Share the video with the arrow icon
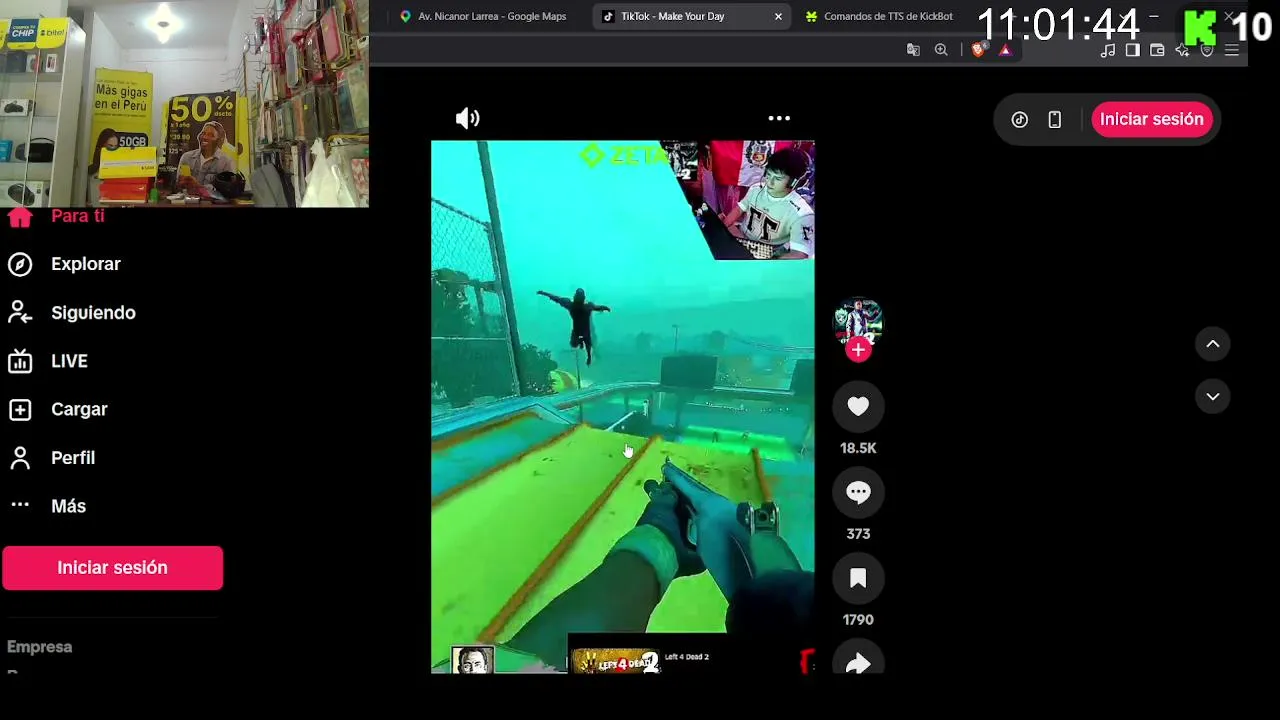 click(858, 663)
